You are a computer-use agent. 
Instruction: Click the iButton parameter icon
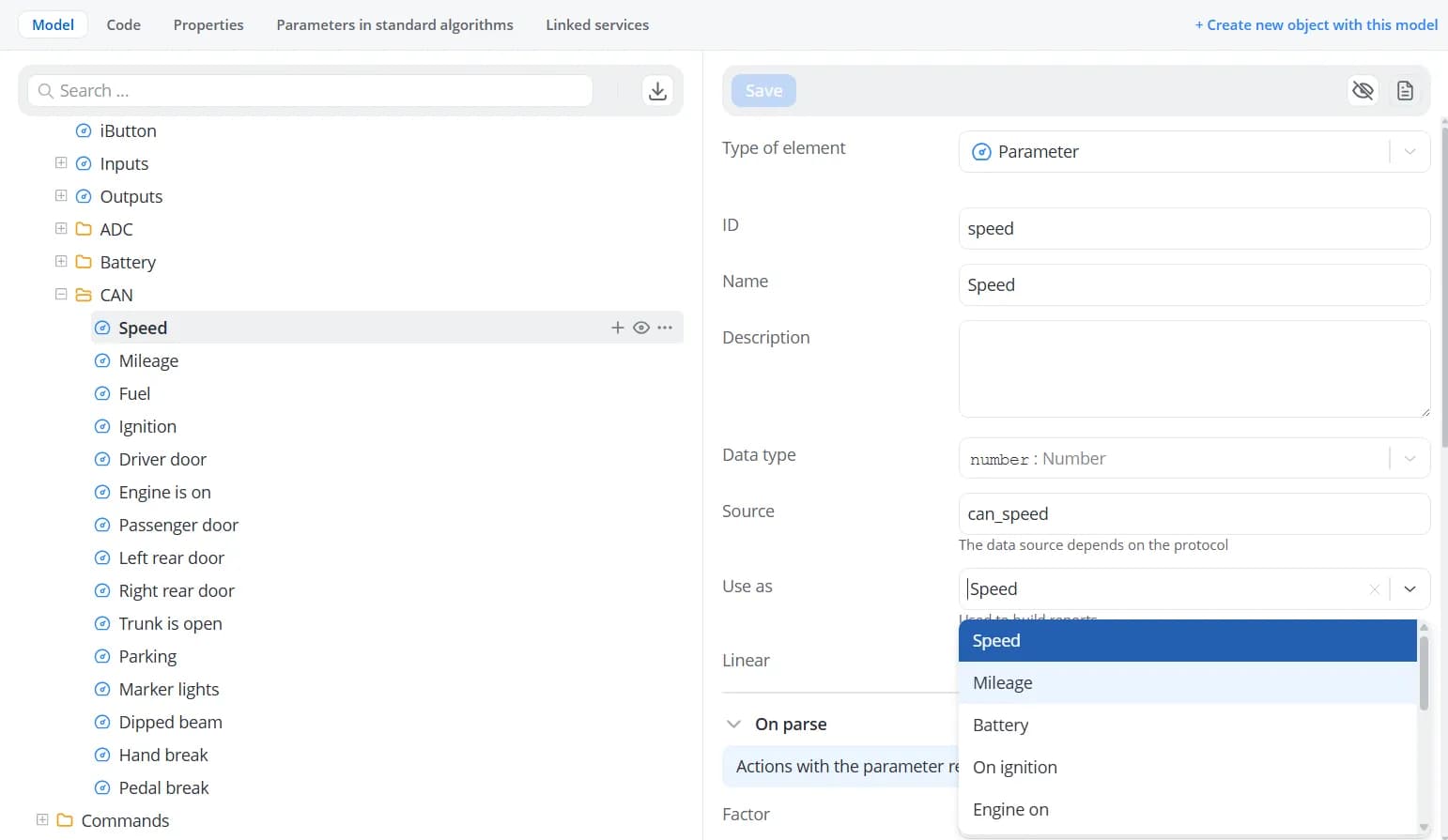(84, 130)
